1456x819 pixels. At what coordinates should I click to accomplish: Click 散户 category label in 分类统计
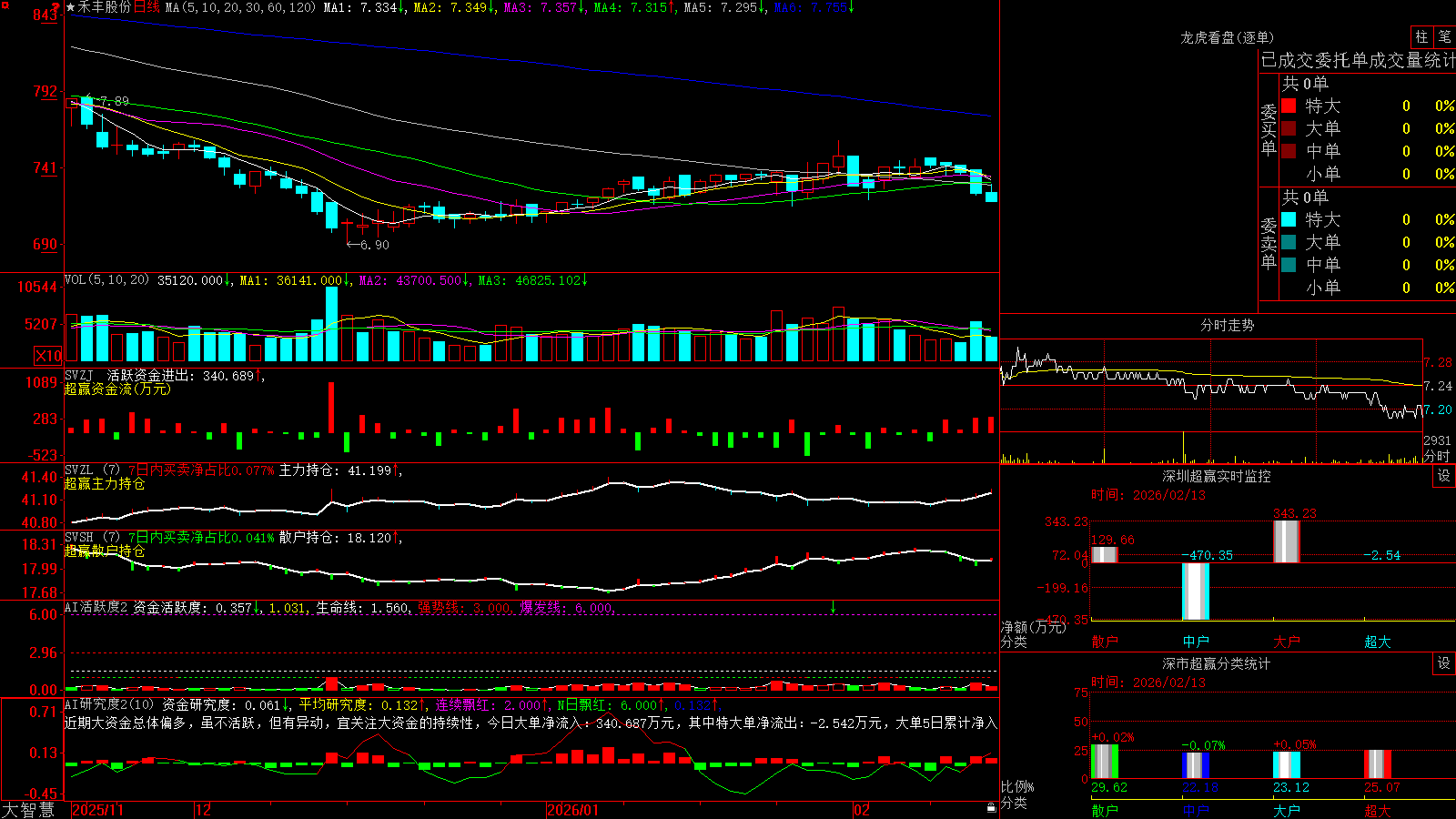(1104, 810)
